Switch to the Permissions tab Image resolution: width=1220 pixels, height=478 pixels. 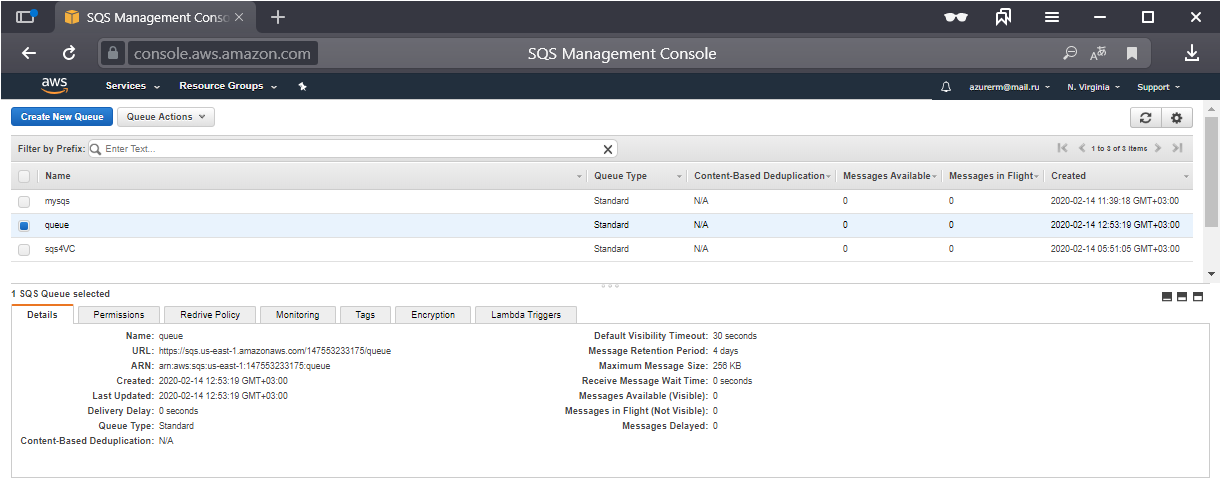[x=119, y=315]
